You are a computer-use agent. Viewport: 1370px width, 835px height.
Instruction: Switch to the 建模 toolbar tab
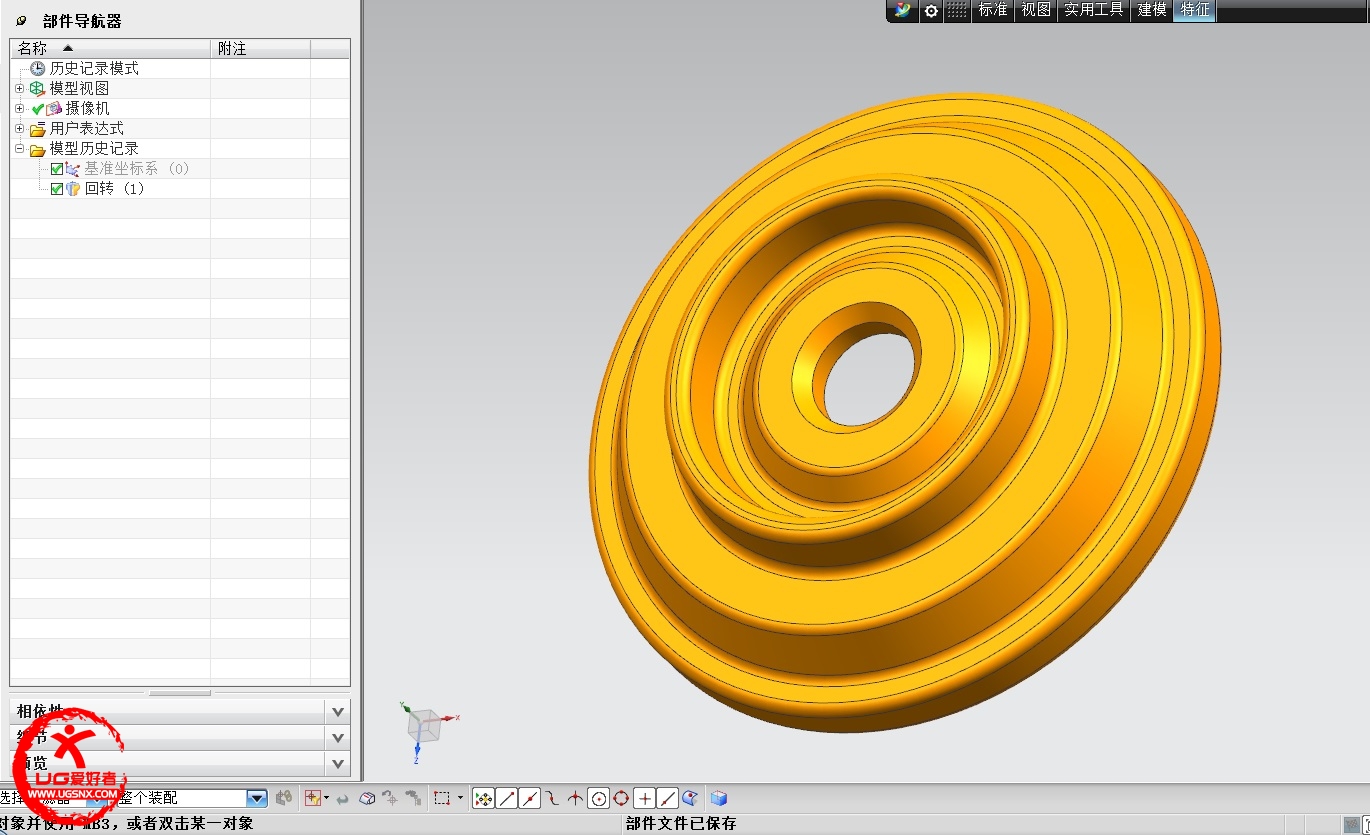click(1152, 10)
